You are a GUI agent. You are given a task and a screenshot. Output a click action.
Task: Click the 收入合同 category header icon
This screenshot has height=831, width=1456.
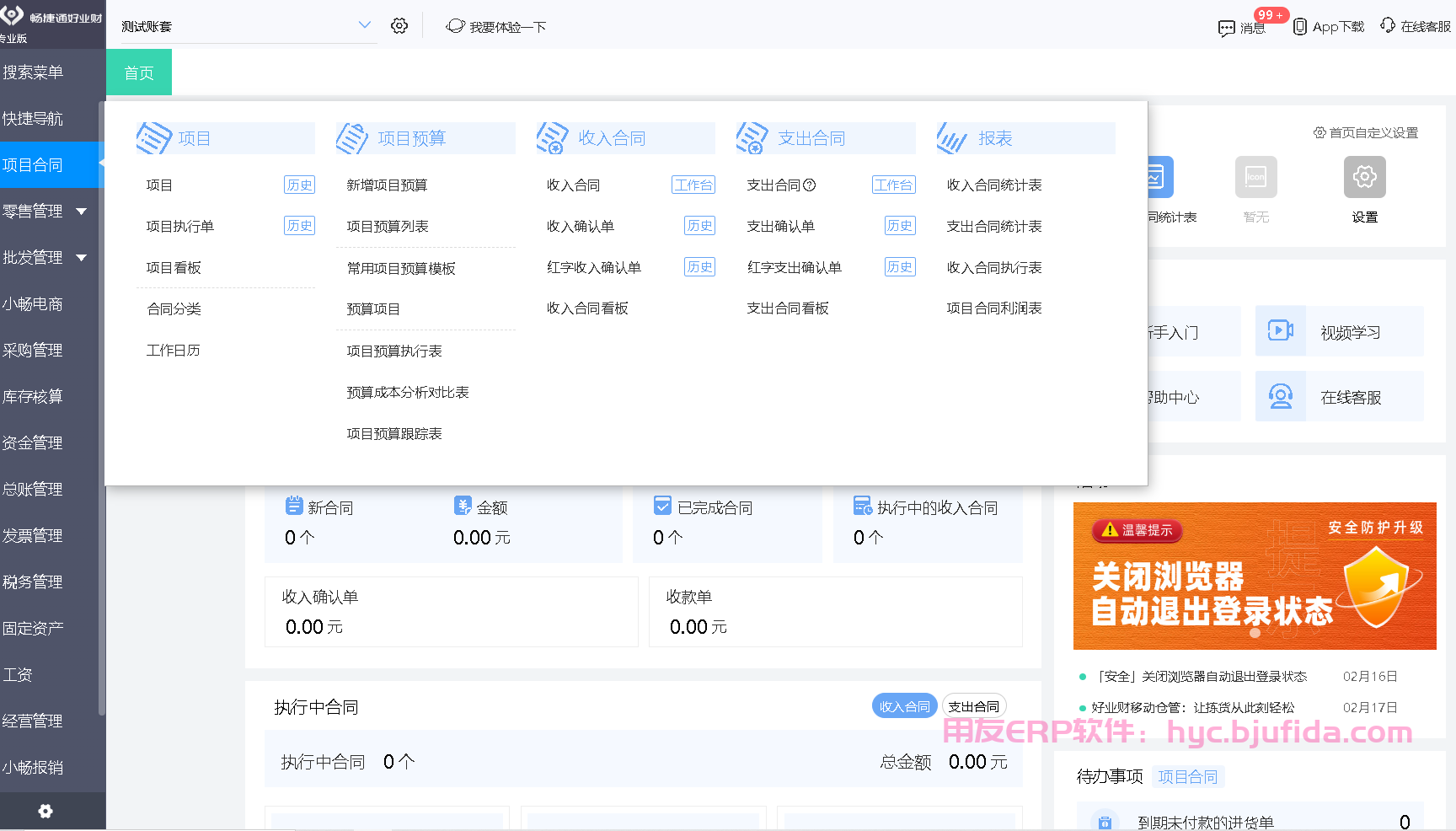pos(553,138)
